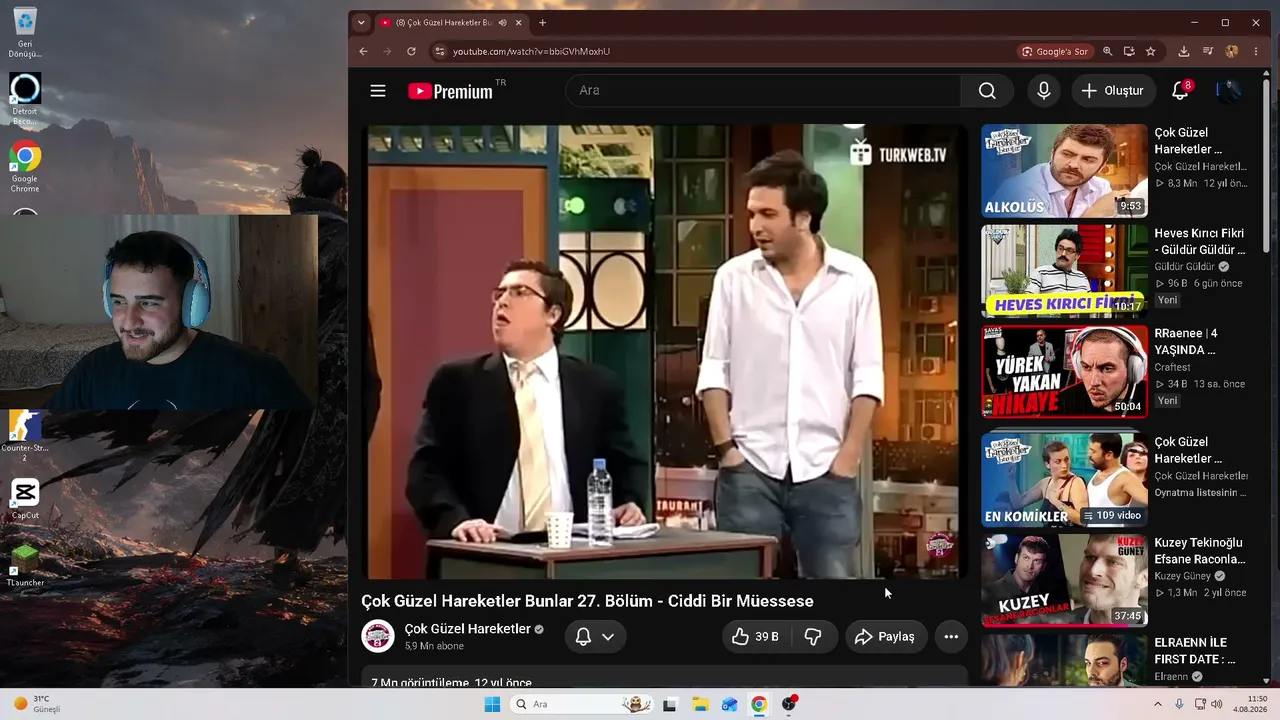Open the taskbar volume speaker icon
The width and height of the screenshot is (1280, 720).
(1216, 704)
